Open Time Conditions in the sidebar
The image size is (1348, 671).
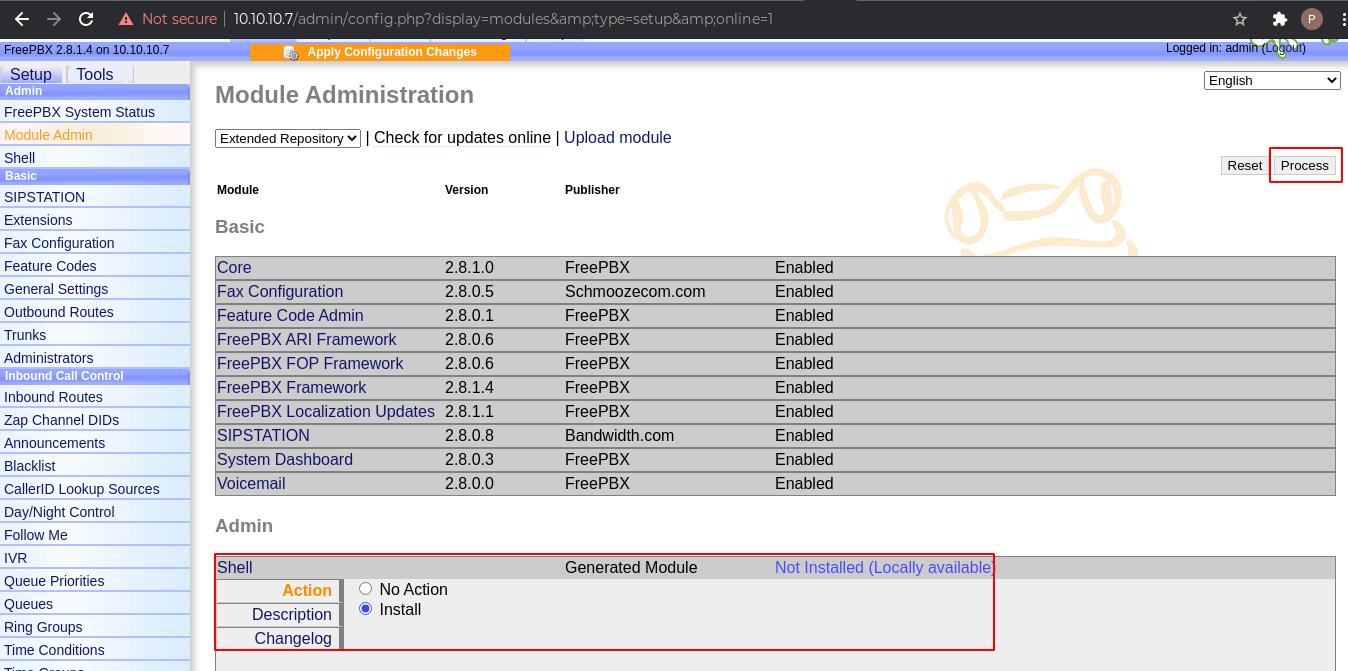[94, 650]
